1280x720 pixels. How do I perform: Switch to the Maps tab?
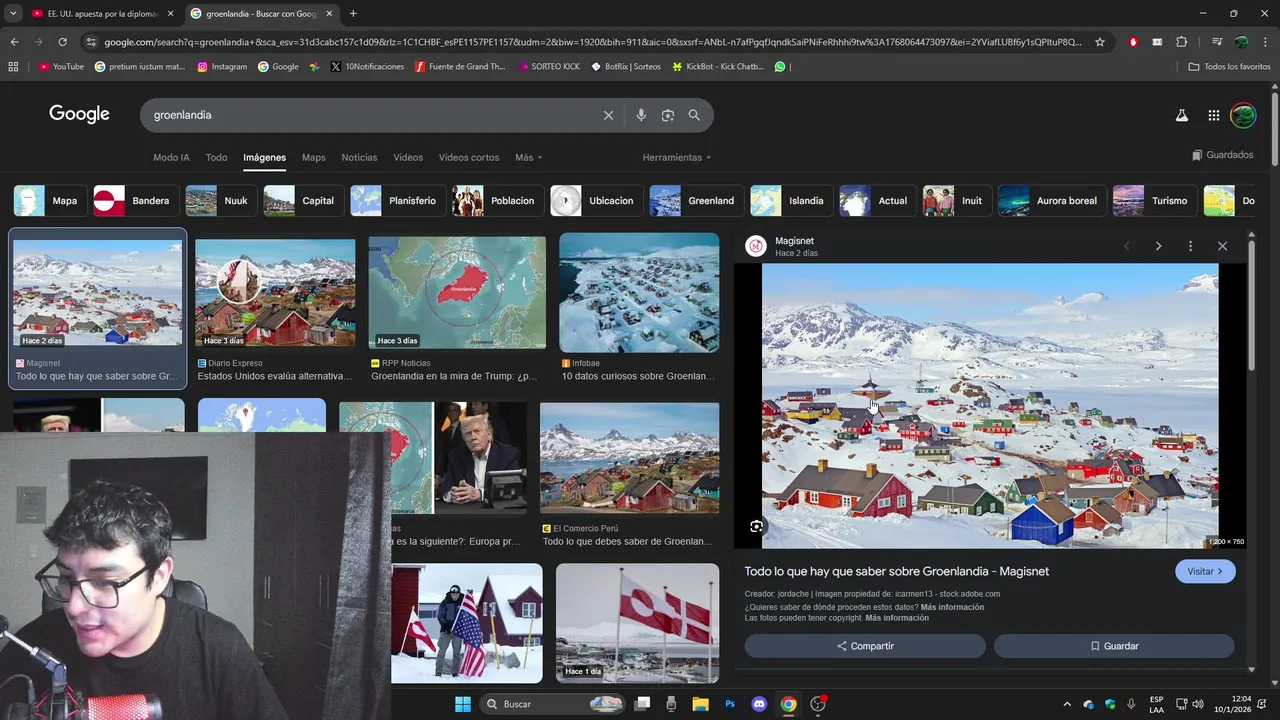click(314, 157)
